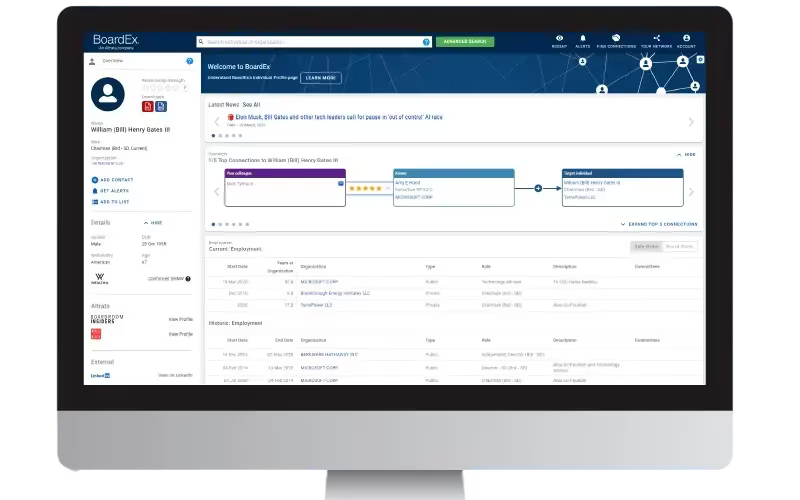Open the Find Connections icon
This screenshot has width=800, height=500.
(x=616, y=38)
